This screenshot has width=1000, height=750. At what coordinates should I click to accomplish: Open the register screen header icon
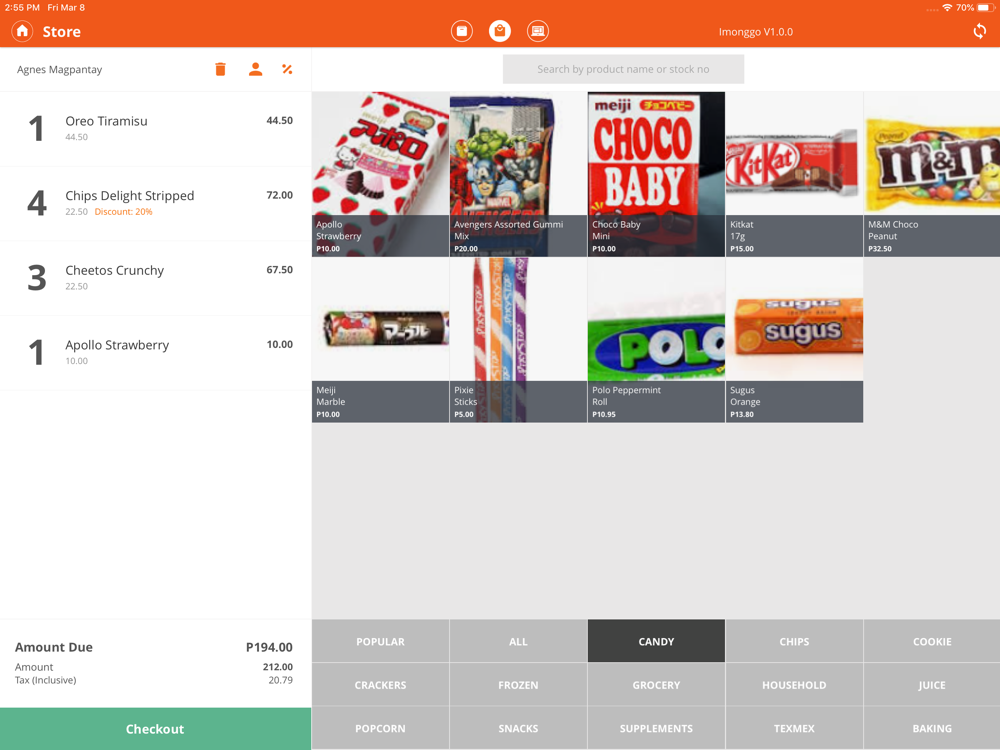click(x=538, y=31)
